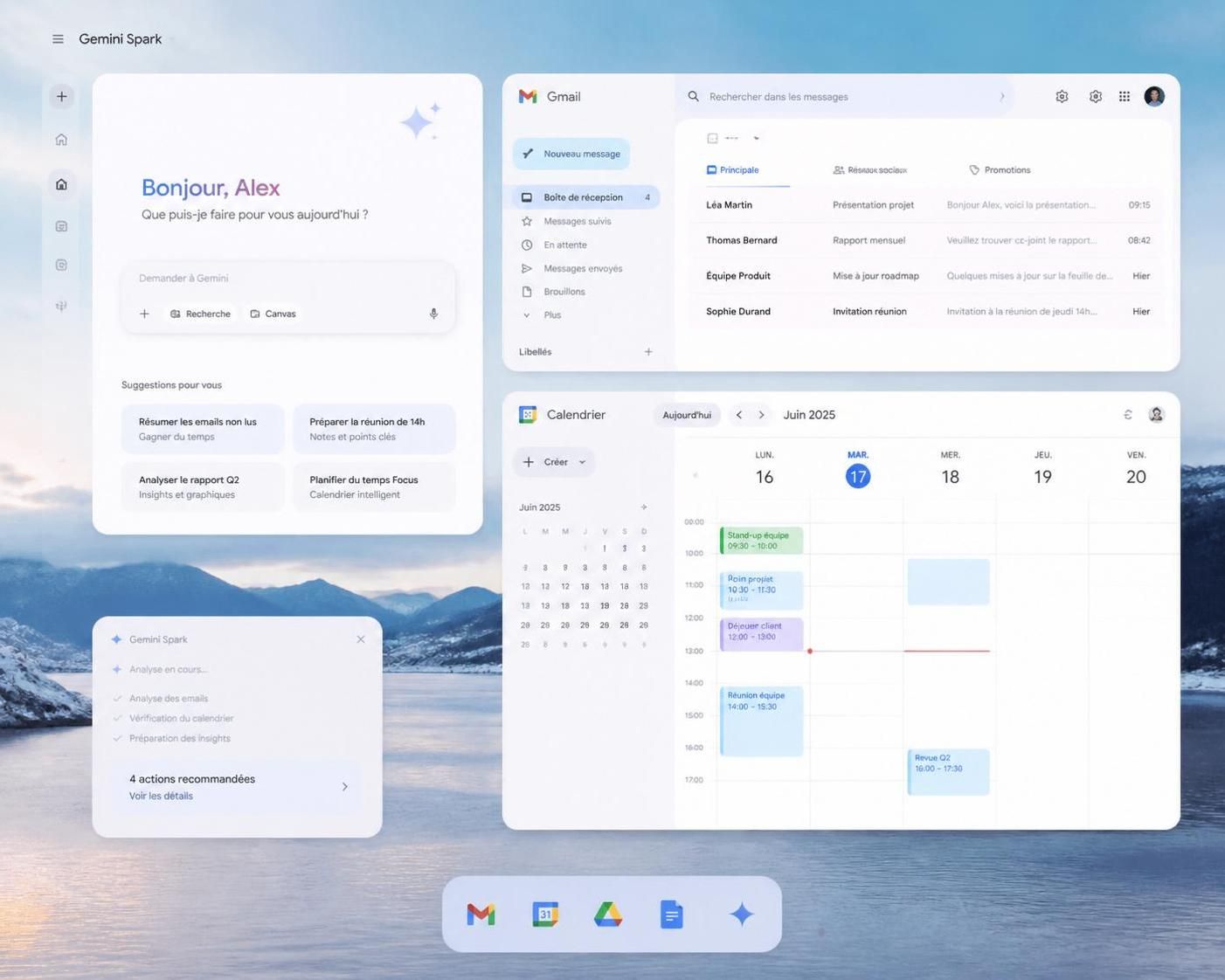Open Équipe Produit roadmap email
The image size is (1225, 980).
[x=928, y=276]
